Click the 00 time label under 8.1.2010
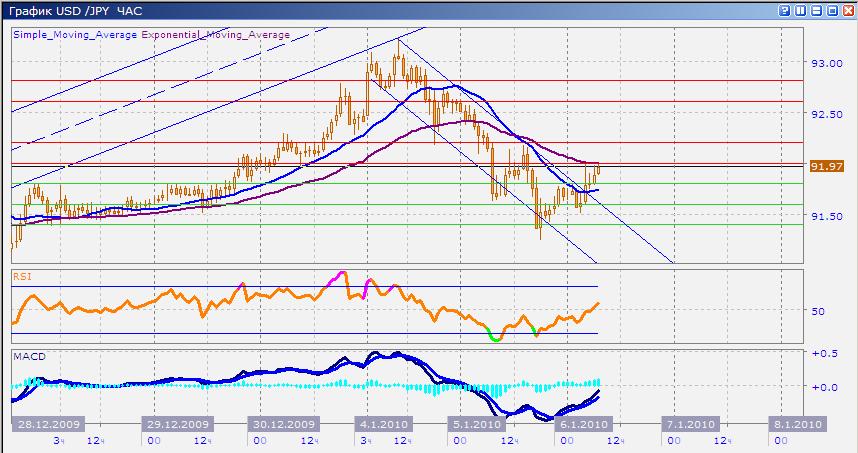The width and height of the screenshot is (858, 453). point(781,440)
